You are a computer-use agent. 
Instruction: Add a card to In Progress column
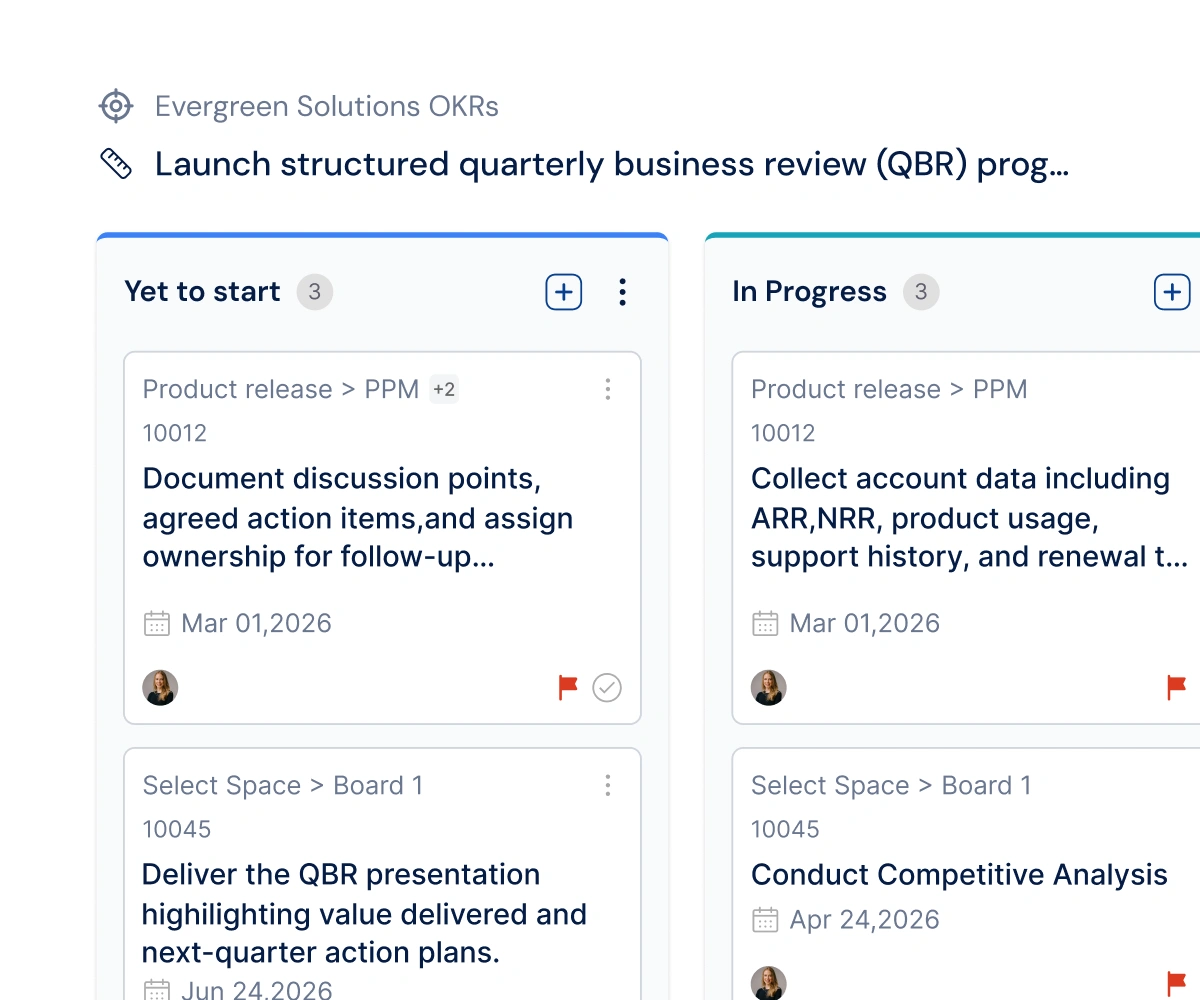1172,292
